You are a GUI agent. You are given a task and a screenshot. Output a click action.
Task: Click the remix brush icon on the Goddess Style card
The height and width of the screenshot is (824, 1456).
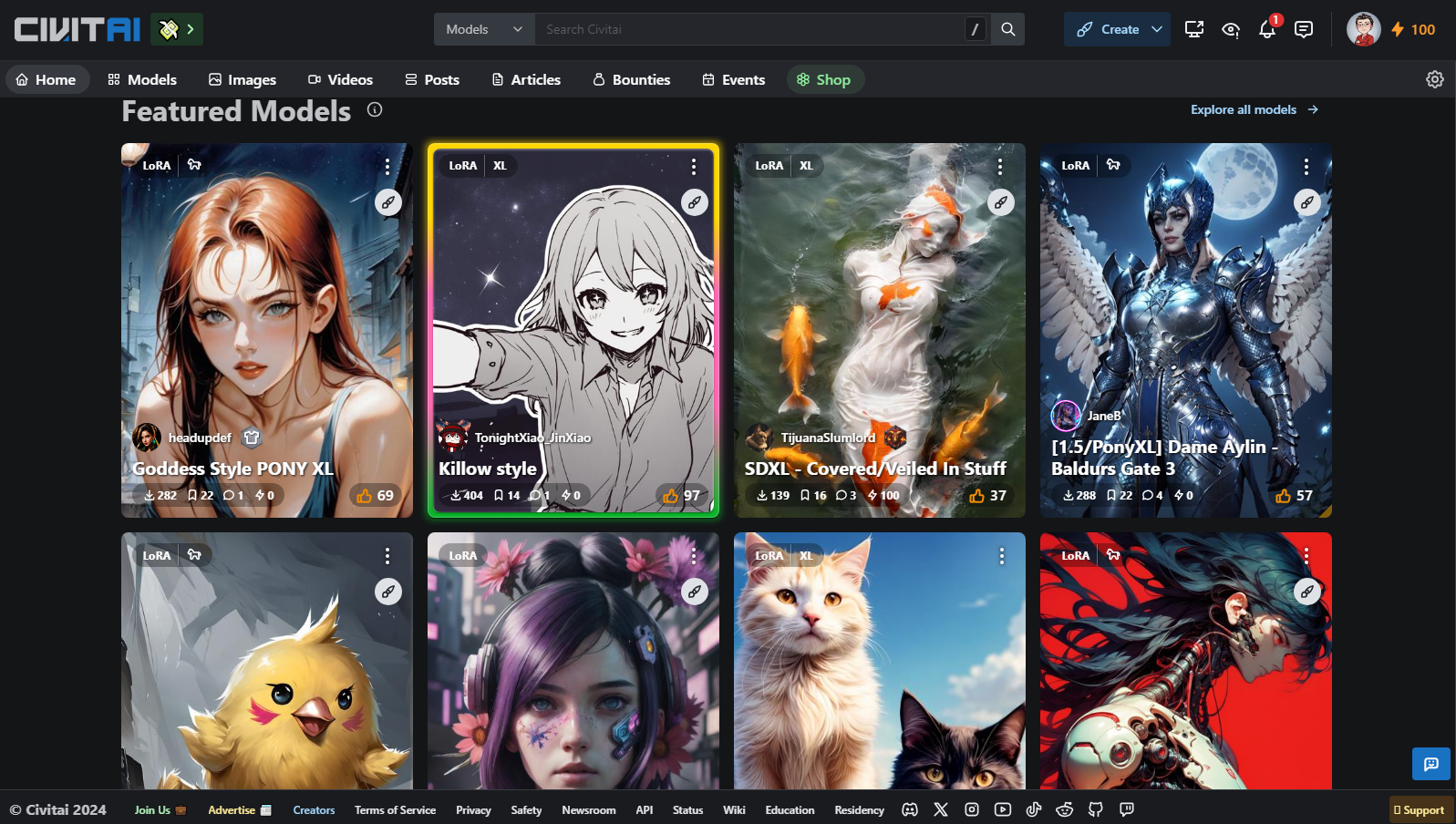tap(388, 202)
